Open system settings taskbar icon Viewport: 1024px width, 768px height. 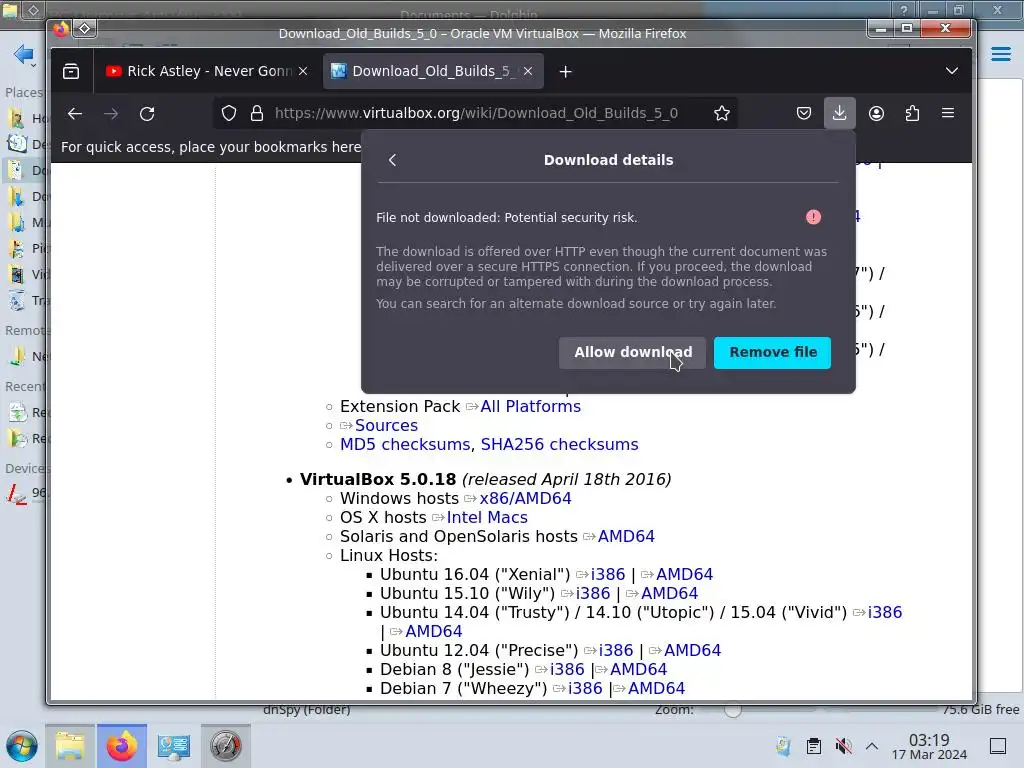[x=174, y=746]
